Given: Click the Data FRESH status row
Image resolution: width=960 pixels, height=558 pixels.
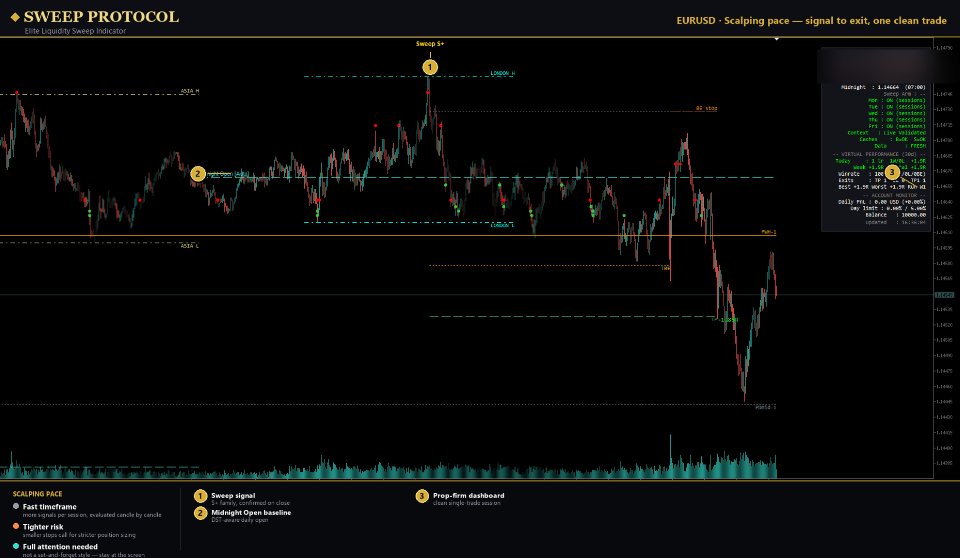Looking at the screenshot, I should point(899,146).
